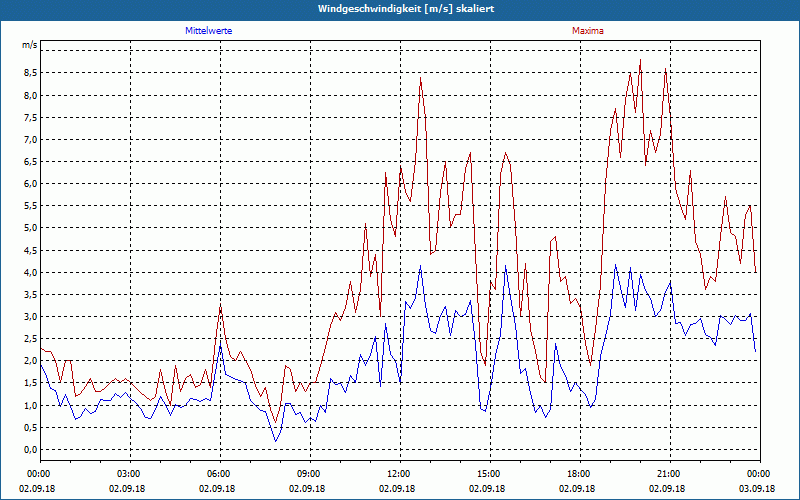This screenshot has height=500, width=800.
Task: Click the '03:00' time axis label
Action: click(x=131, y=474)
